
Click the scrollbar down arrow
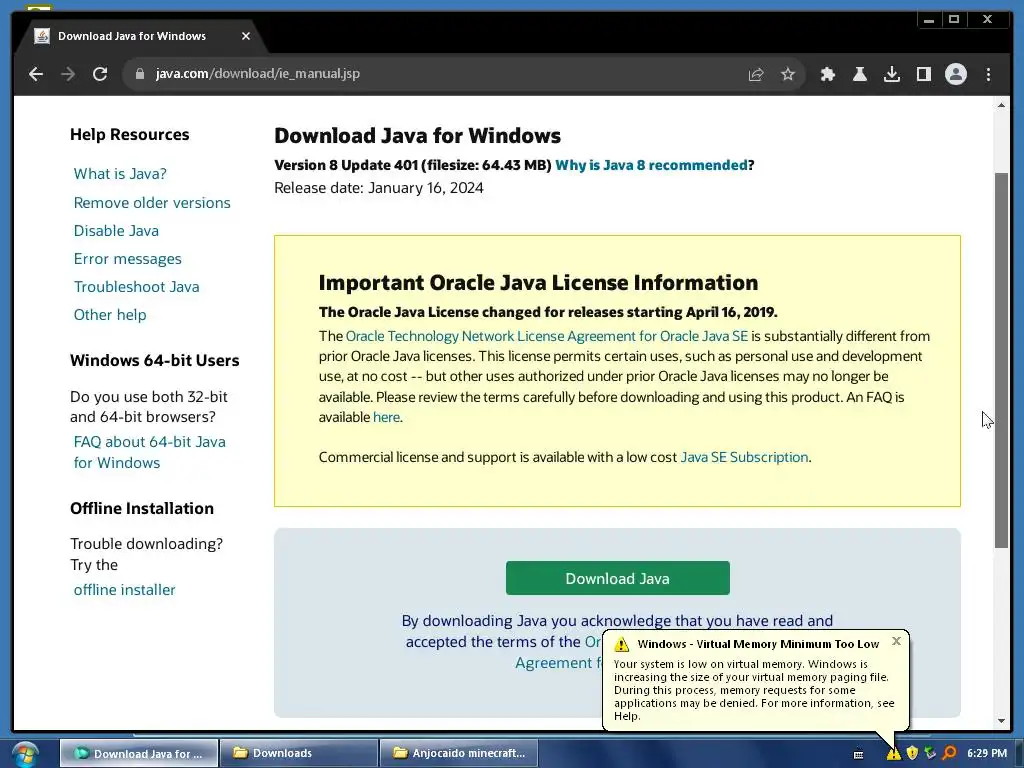[x=1001, y=721]
